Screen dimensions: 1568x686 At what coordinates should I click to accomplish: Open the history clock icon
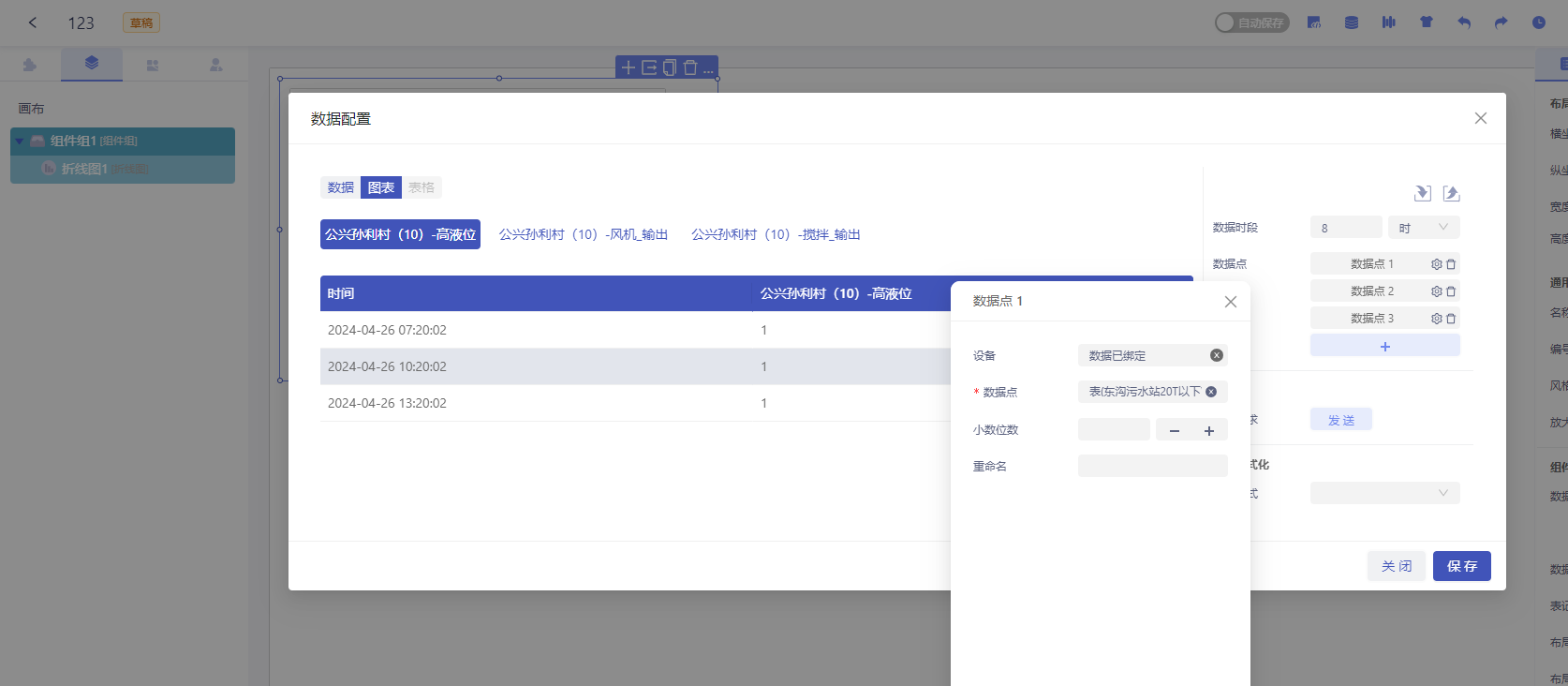[x=1539, y=22]
